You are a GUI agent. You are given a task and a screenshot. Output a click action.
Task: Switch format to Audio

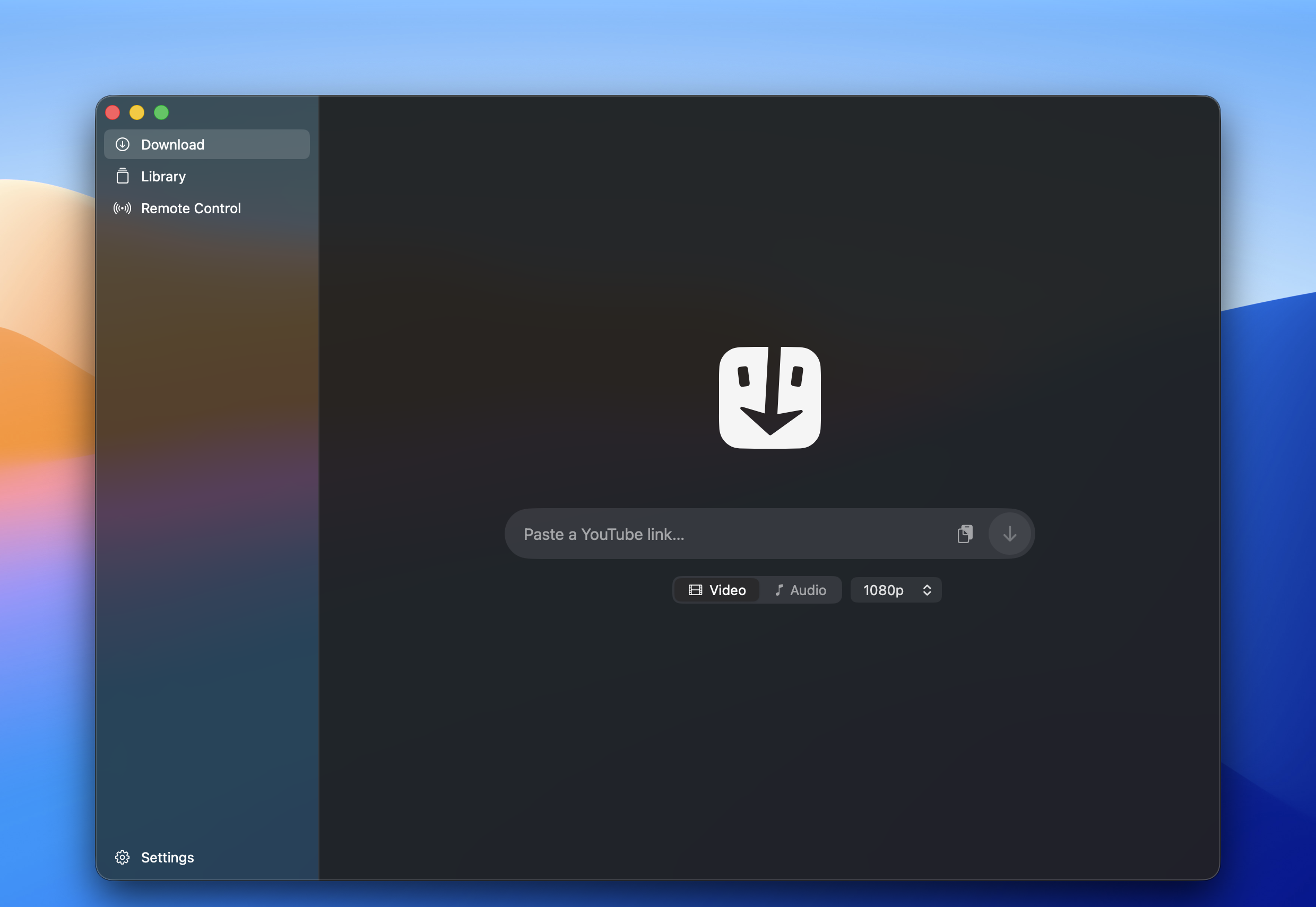[800, 590]
